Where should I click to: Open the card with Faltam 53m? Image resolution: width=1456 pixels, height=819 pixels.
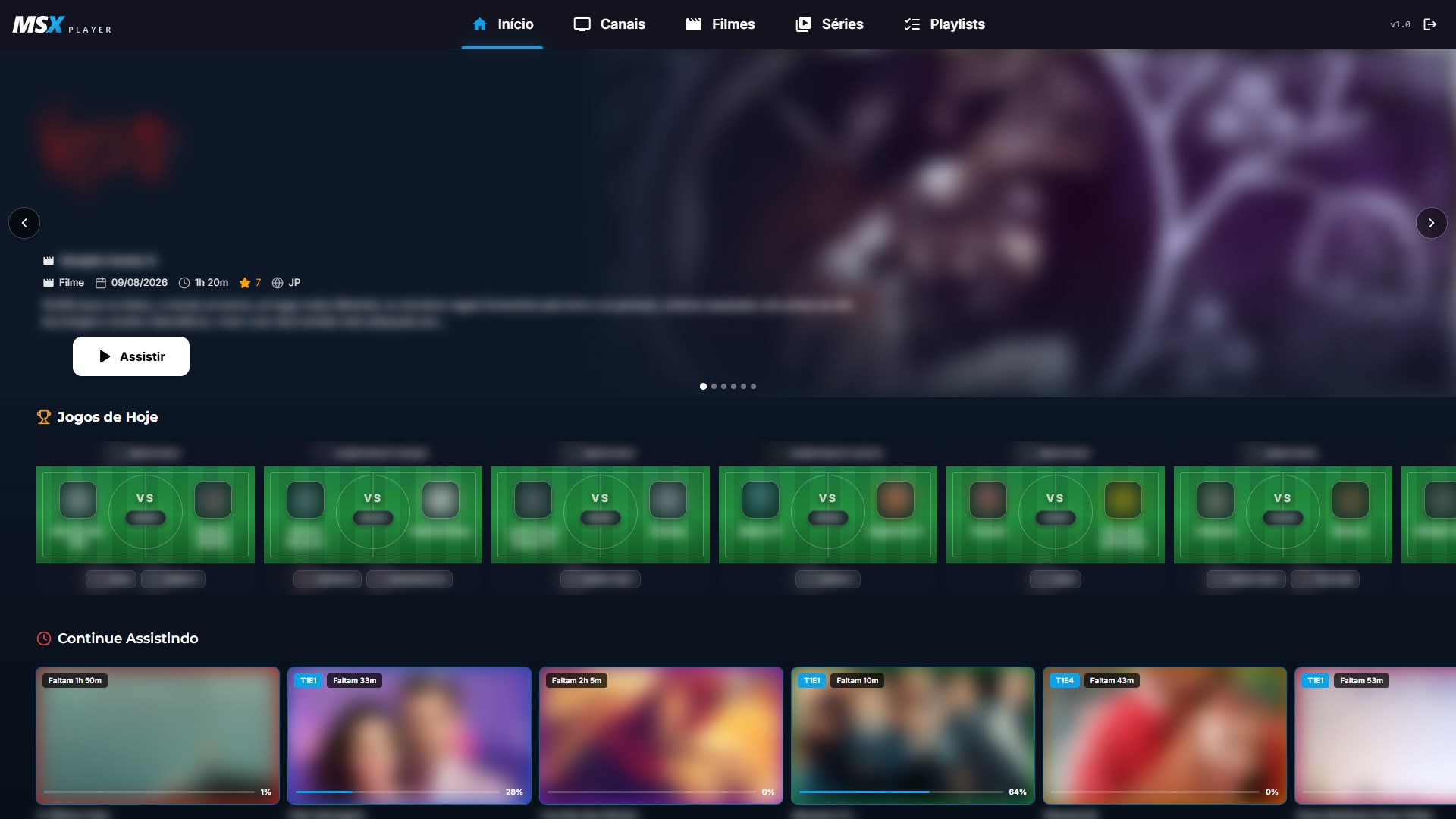[1376, 735]
